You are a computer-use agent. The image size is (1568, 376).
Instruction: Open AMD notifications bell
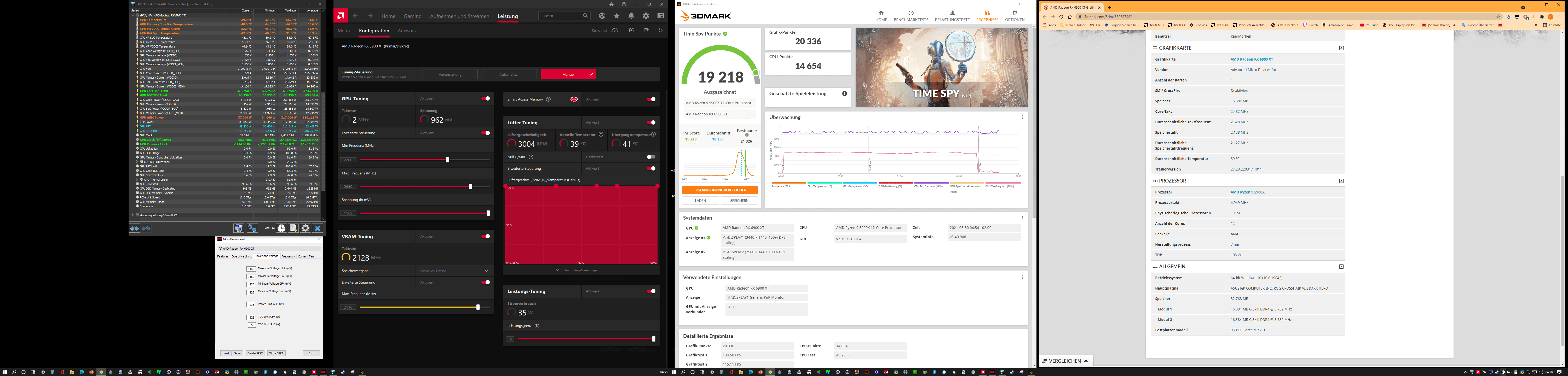[631, 16]
